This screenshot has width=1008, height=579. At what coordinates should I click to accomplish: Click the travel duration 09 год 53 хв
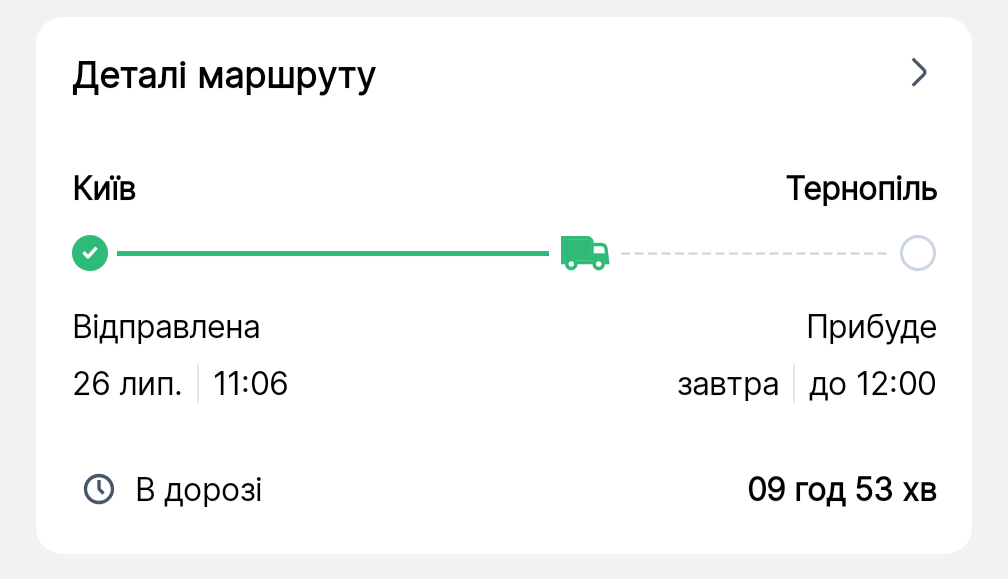tap(842, 489)
